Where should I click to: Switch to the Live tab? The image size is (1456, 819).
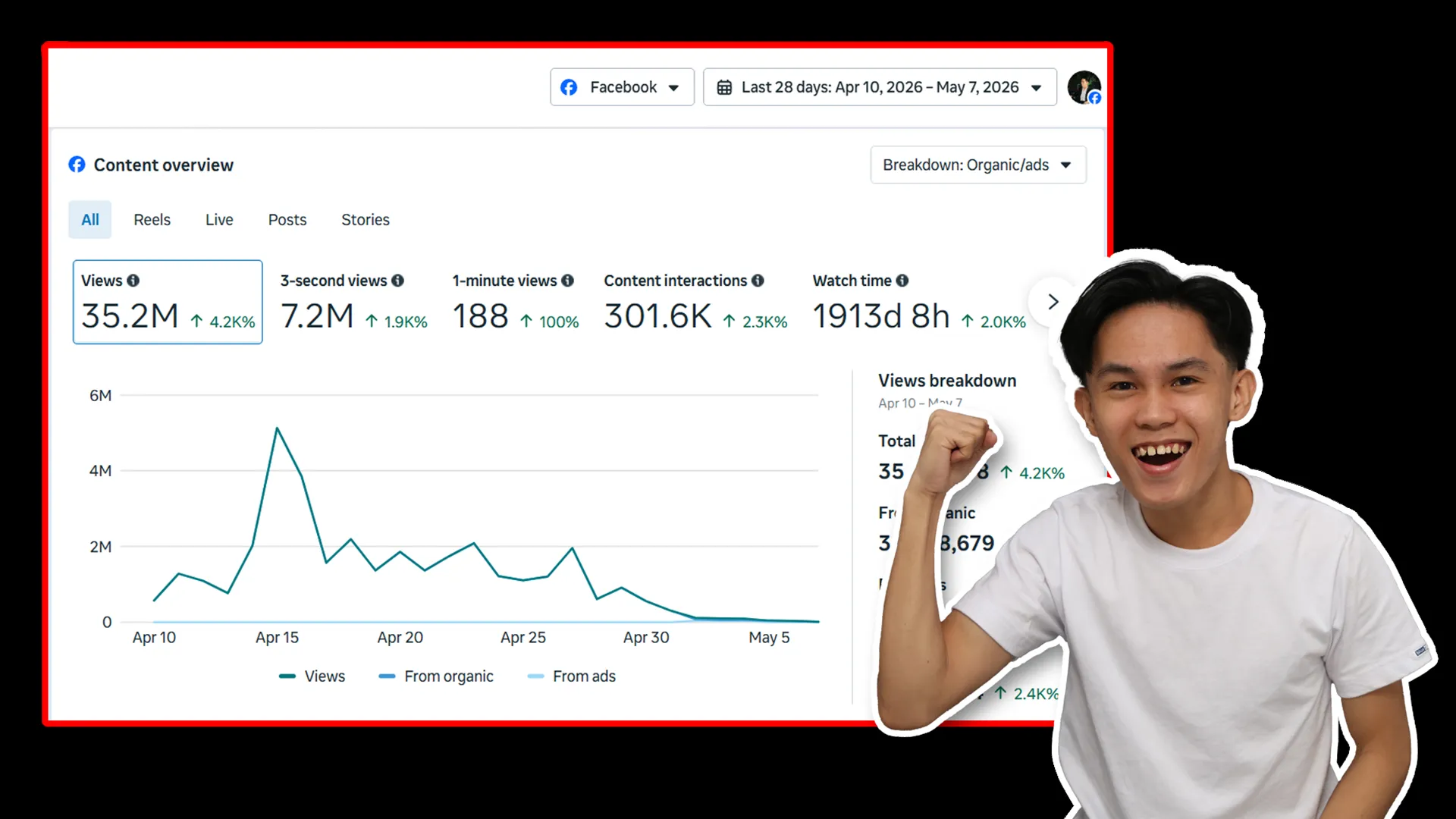click(x=219, y=220)
